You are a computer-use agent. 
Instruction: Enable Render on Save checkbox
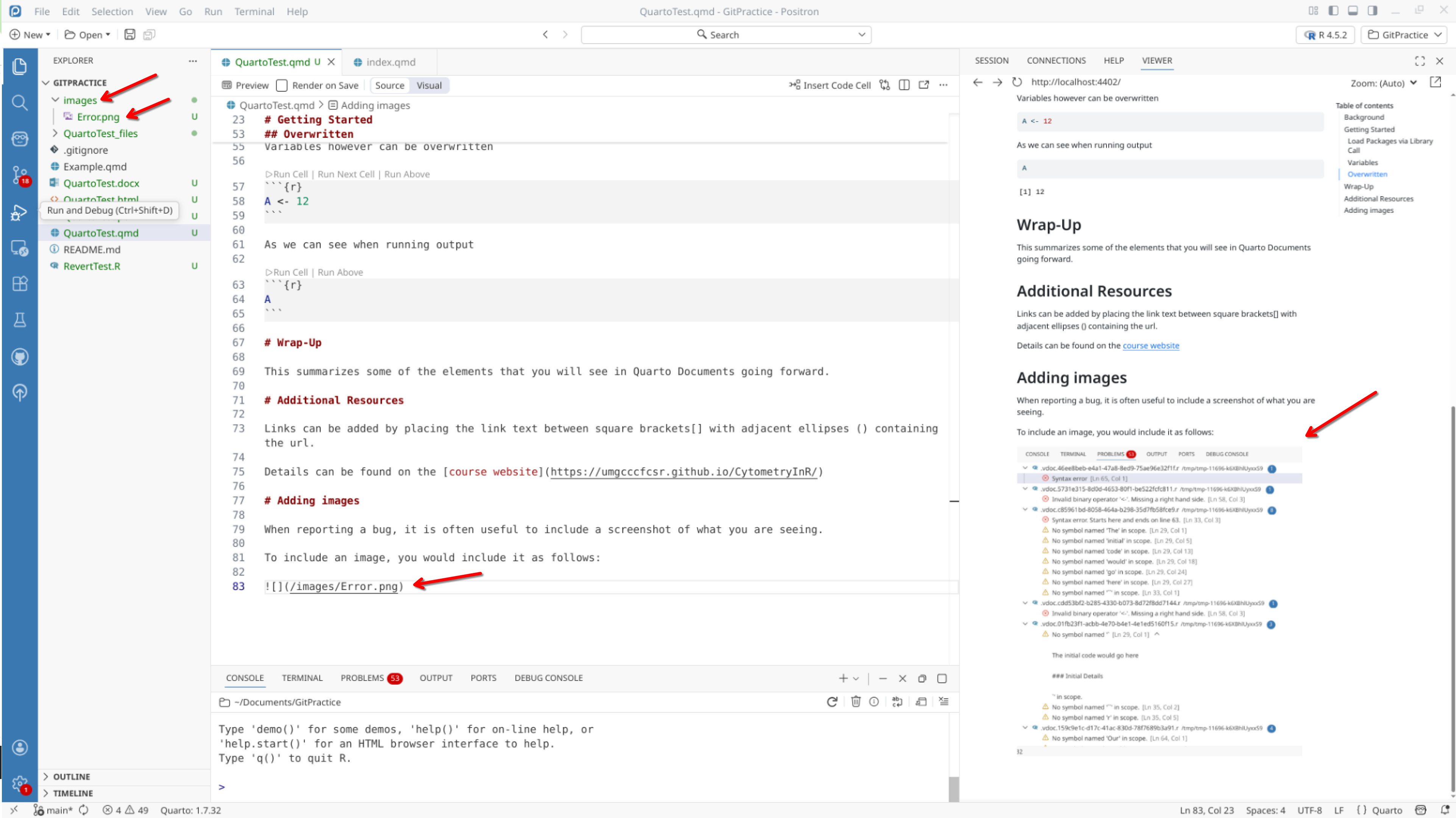[281, 85]
